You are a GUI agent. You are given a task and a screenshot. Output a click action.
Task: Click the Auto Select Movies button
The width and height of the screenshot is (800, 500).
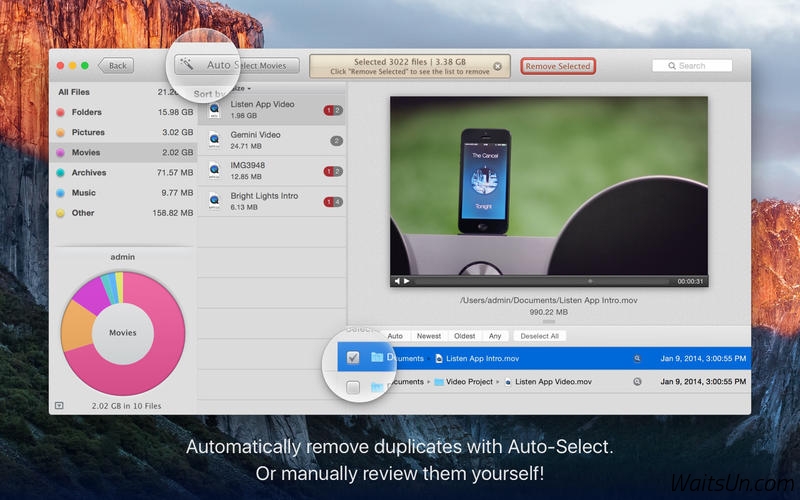click(237, 65)
